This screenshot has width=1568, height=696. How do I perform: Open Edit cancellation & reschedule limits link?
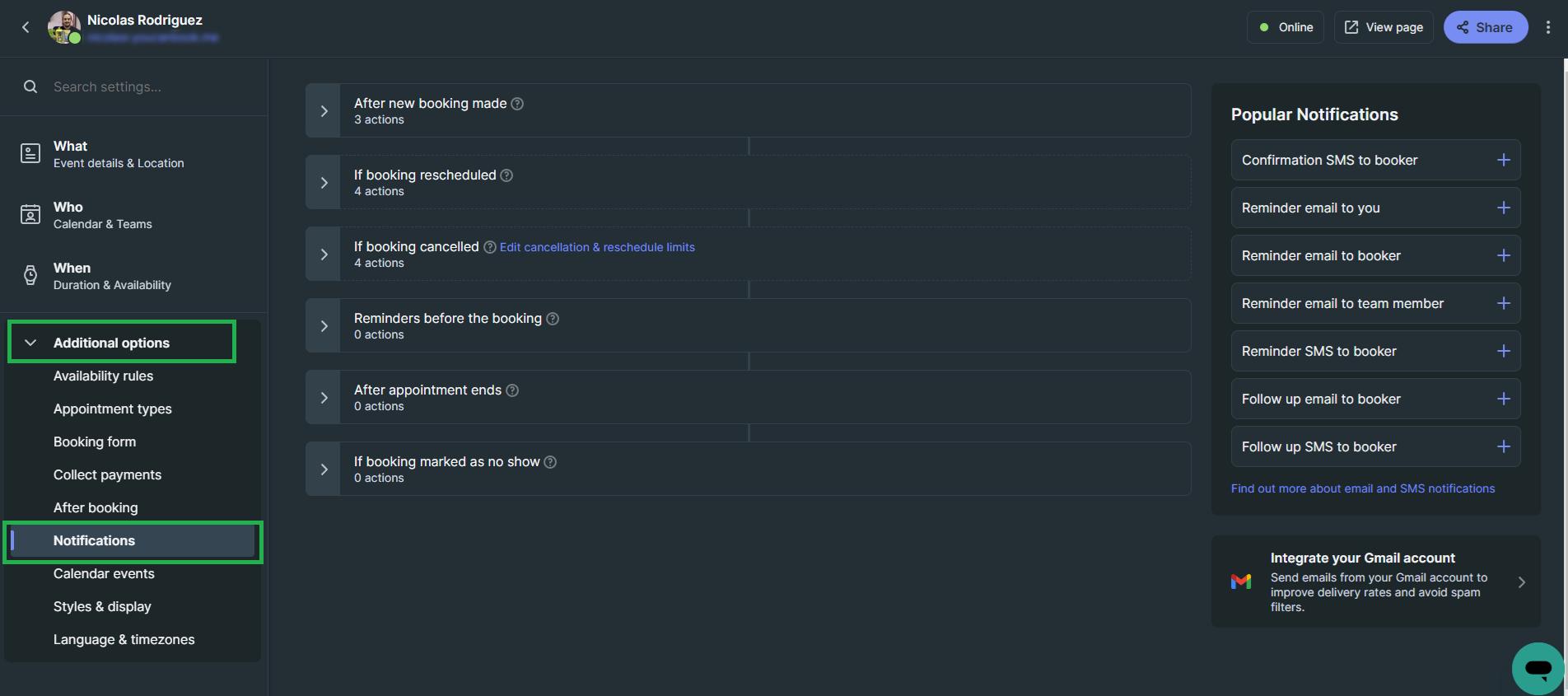pos(597,247)
